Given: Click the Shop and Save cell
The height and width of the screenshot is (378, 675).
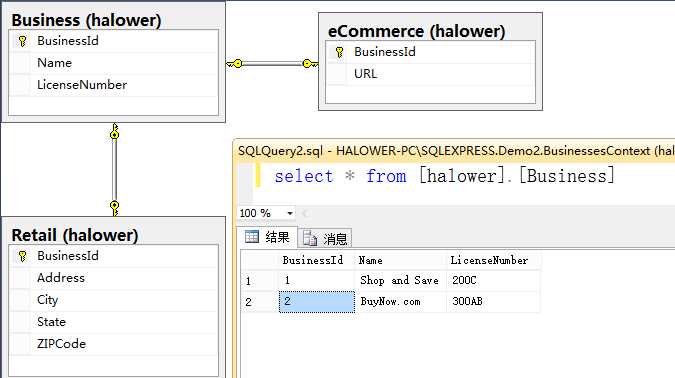Looking at the screenshot, I should [x=400, y=281].
